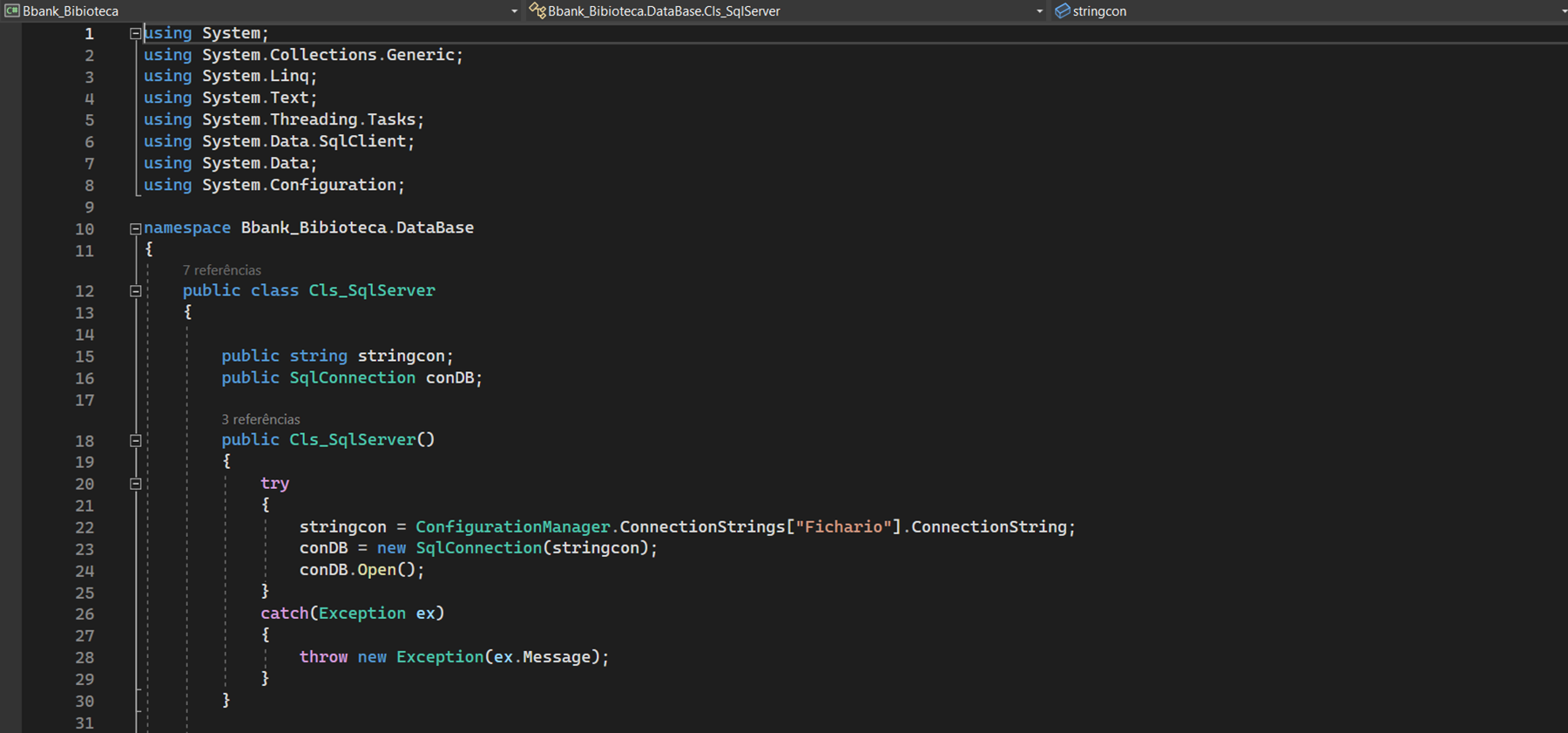Click the 'stringcon' field declaration on line 15
Viewport: 1568px width, 733px height.
[401, 356]
